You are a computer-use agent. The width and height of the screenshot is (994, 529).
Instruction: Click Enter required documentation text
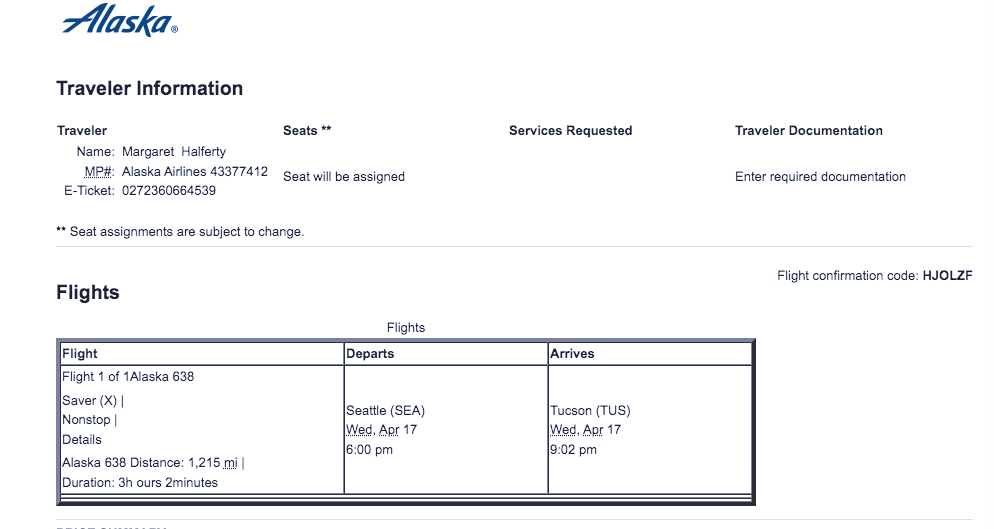pos(820,177)
